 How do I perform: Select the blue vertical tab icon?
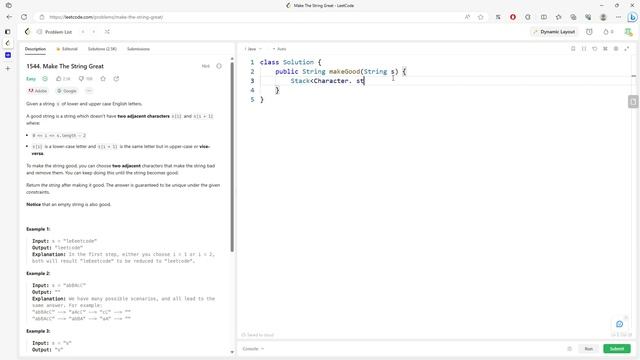(8, 55)
